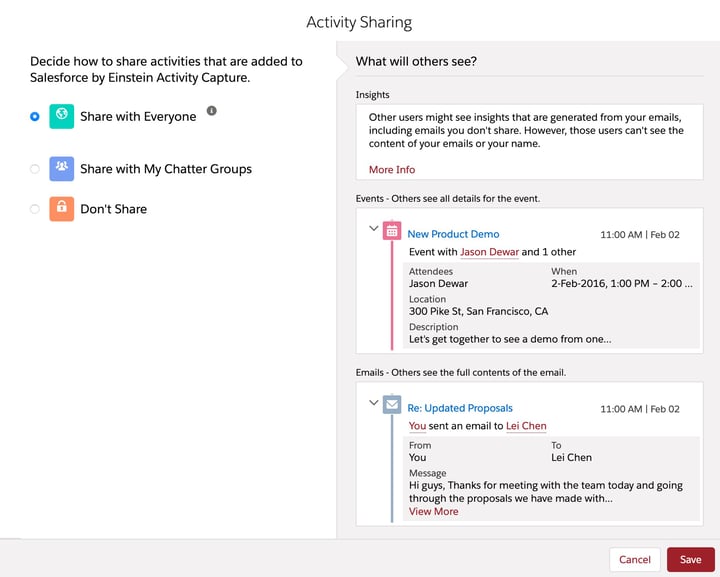
Task: Click View More under the email message
Action: point(433,511)
